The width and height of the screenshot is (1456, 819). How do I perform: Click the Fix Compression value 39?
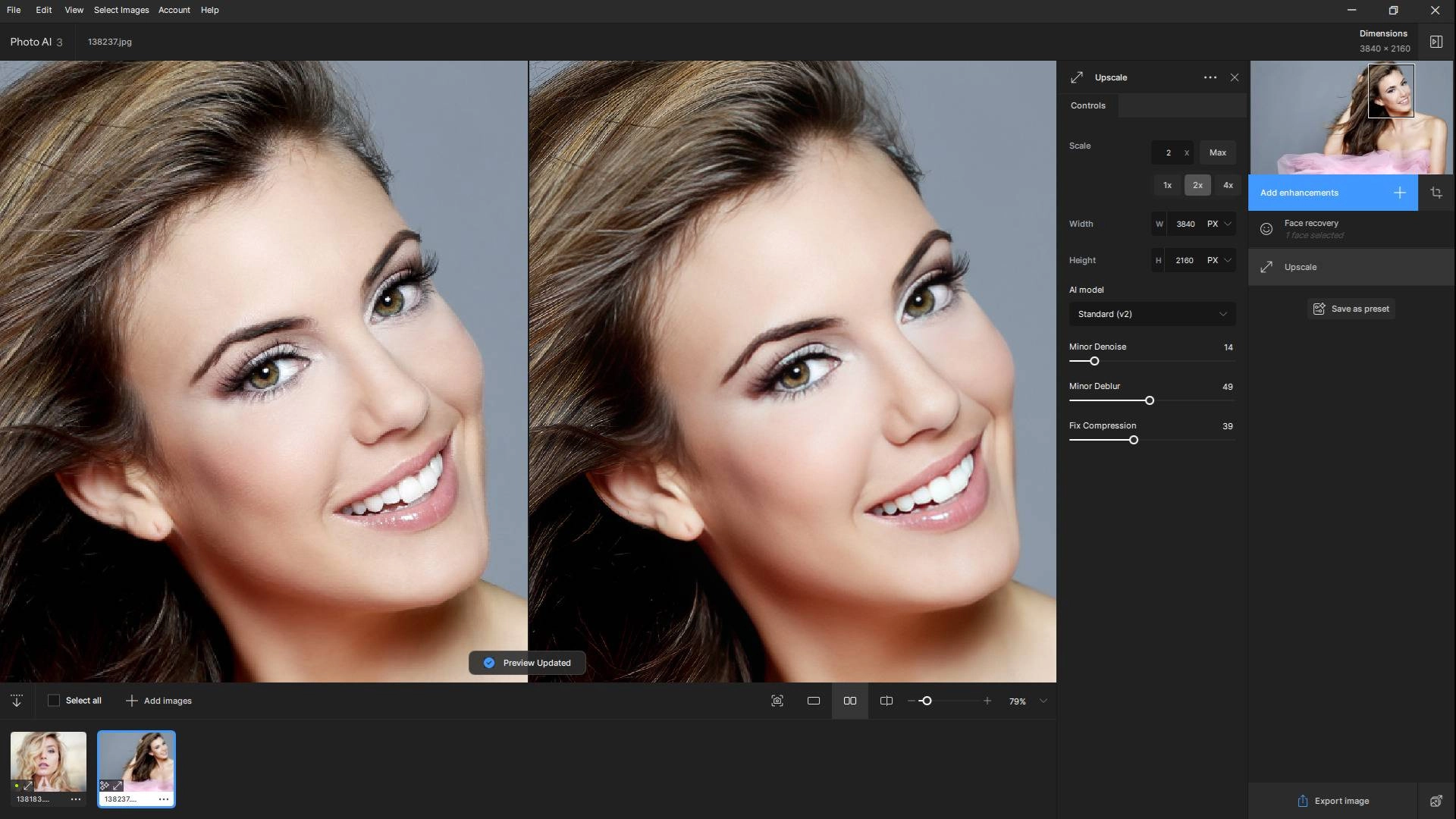pos(1227,426)
